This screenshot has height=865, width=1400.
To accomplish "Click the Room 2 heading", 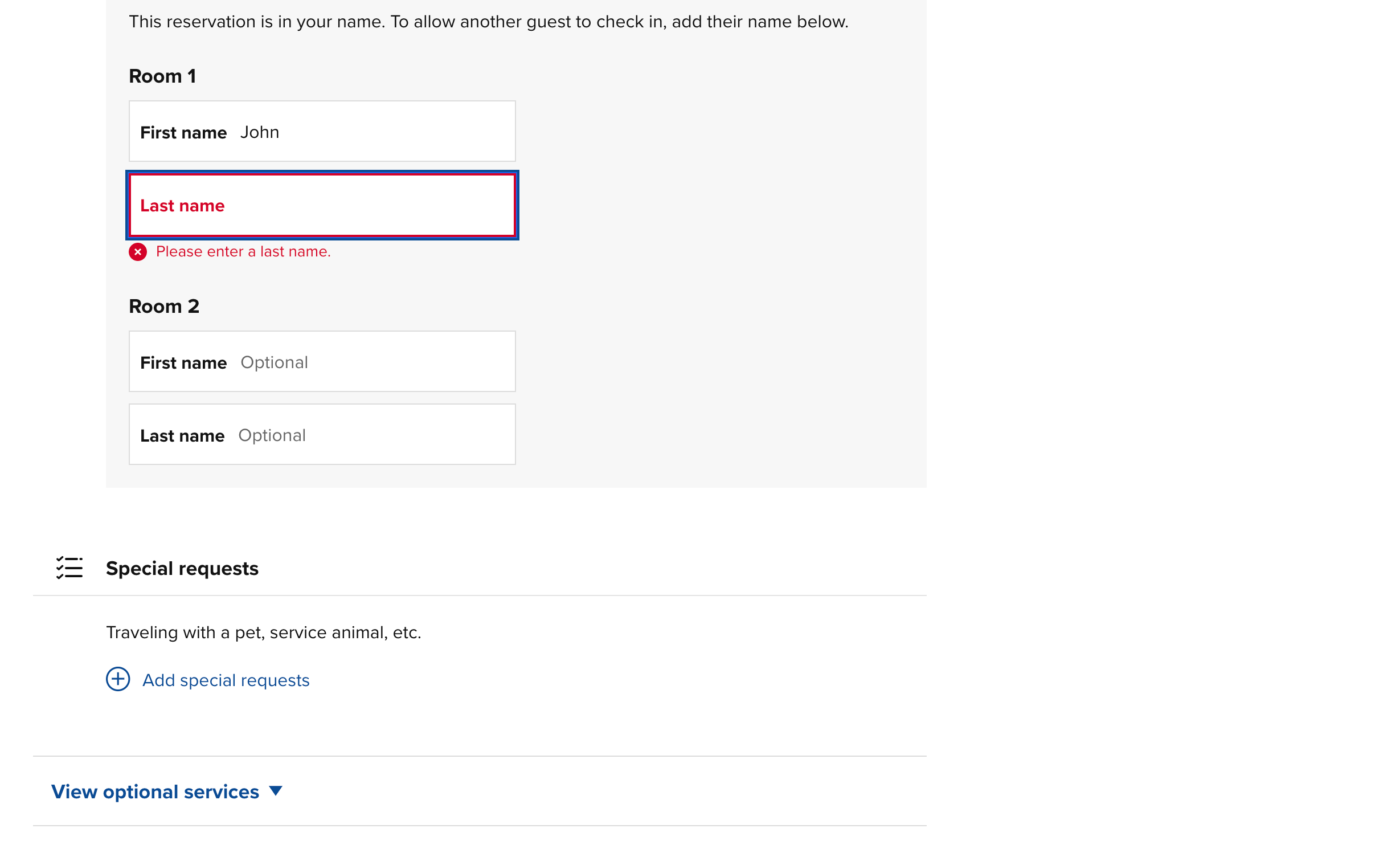I will [x=164, y=307].
